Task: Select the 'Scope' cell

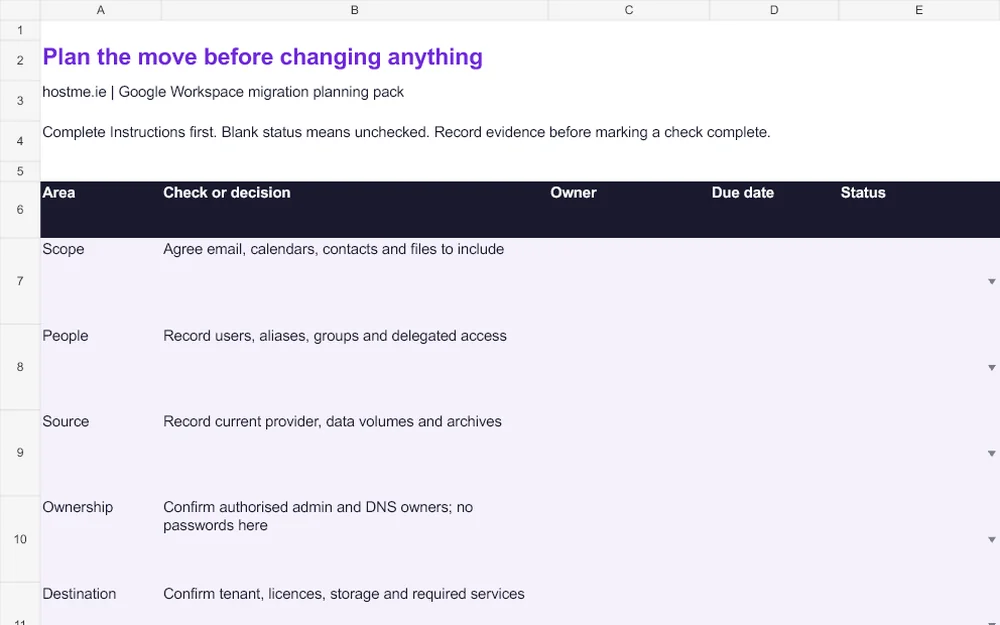Action: click(x=101, y=281)
